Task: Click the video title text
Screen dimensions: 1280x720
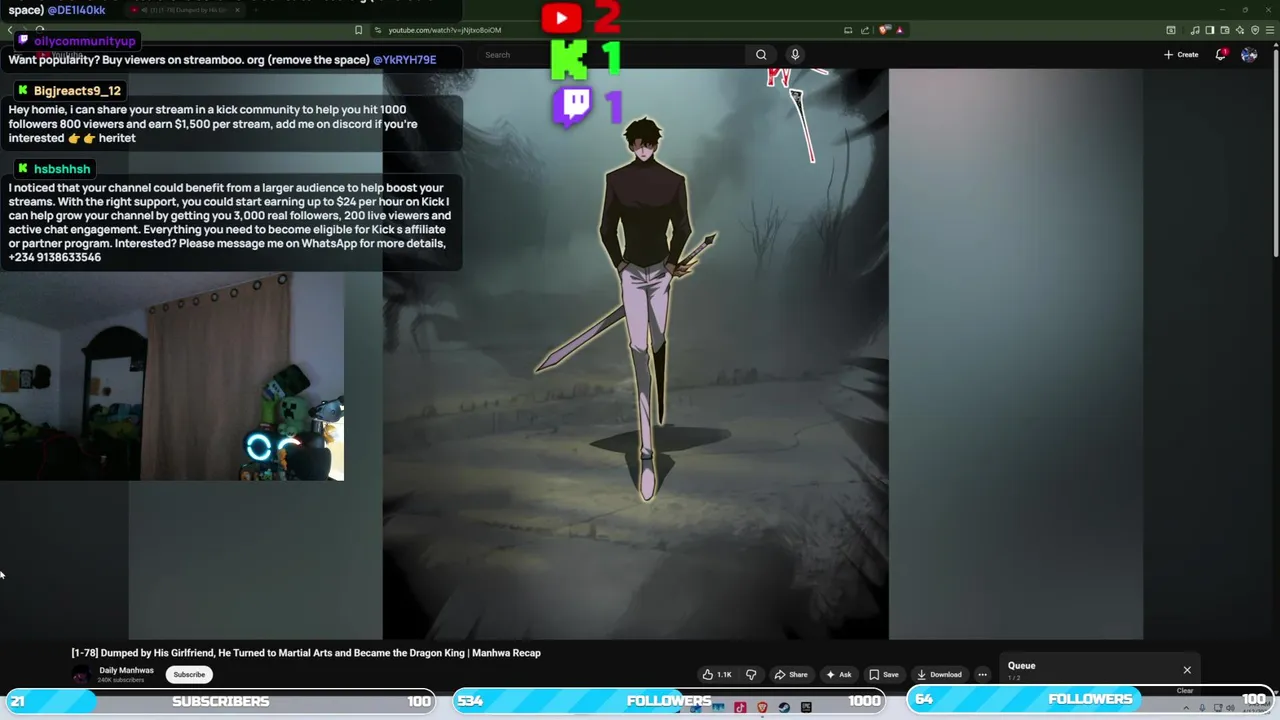Action: tap(306, 653)
